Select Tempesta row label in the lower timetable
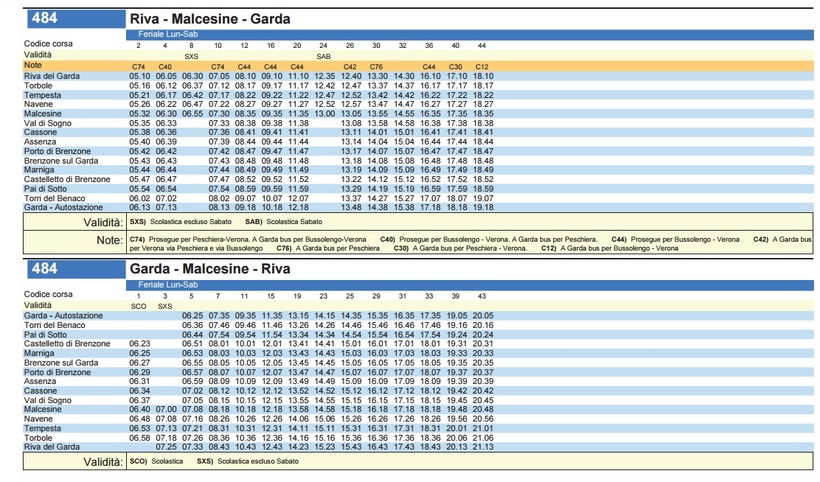This screenshot has height=482, width=820. (x=42, y=429)
